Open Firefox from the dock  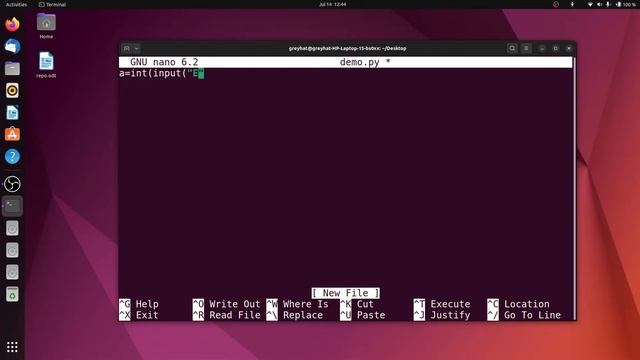pos(12,24)
